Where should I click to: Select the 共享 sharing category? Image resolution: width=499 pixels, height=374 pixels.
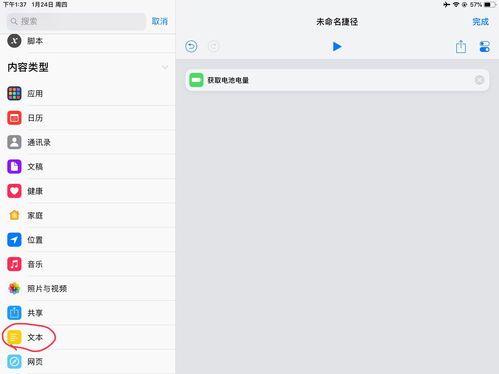tap(87, 313)
